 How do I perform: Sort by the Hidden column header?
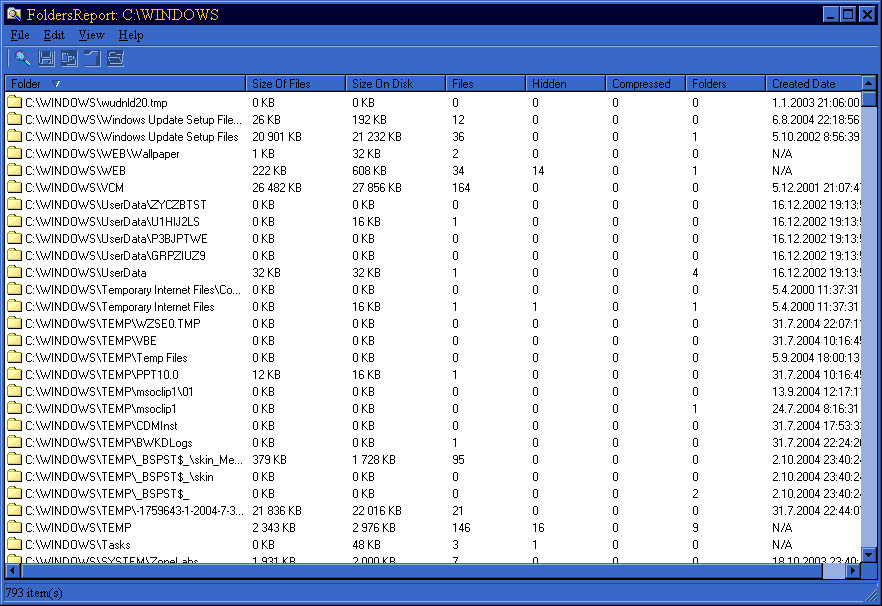(x=565, y=83)
